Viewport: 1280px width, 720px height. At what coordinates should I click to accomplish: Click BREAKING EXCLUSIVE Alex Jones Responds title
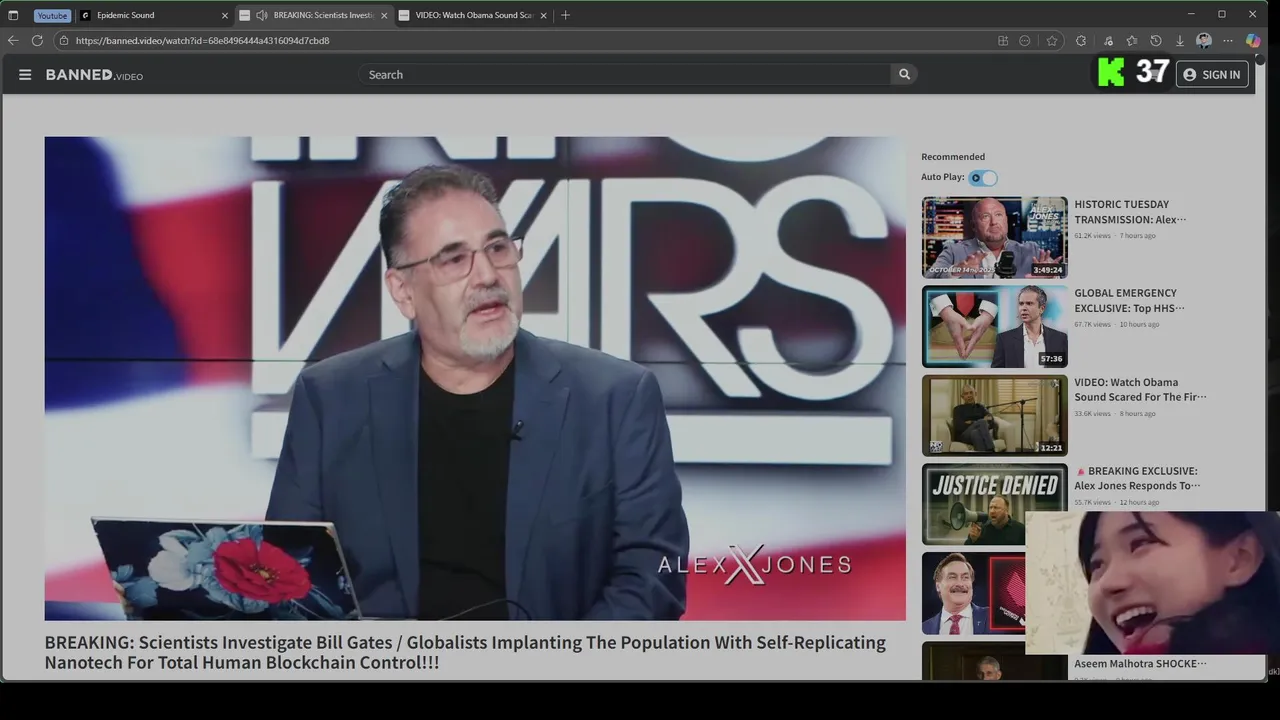coord(1137,479)
